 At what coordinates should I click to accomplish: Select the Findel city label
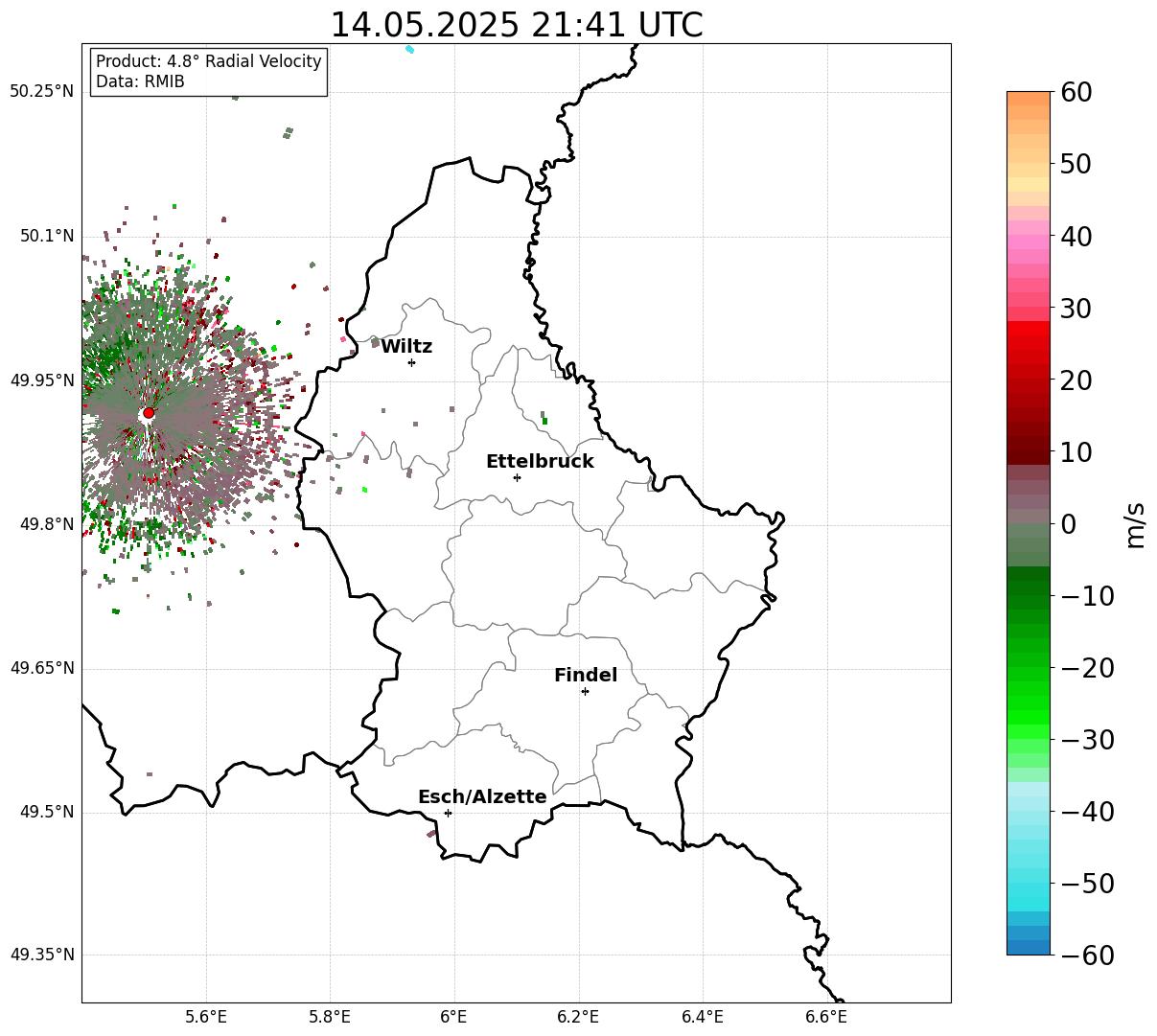(586, 675)
